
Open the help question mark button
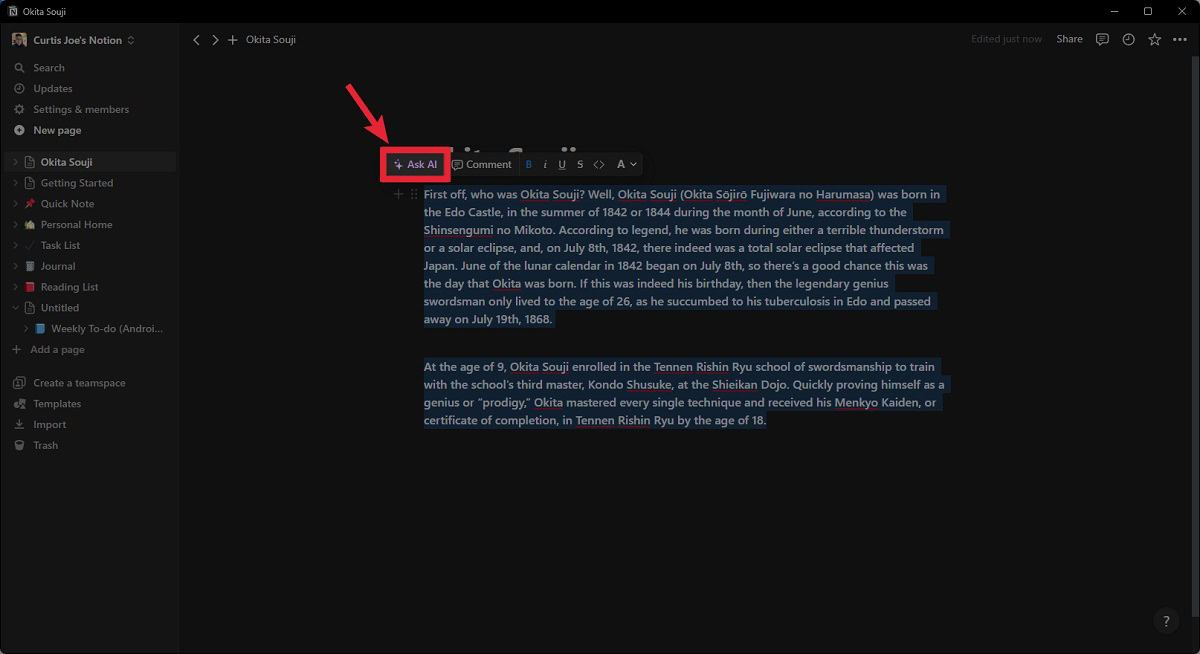click(x=1166, y=620)
